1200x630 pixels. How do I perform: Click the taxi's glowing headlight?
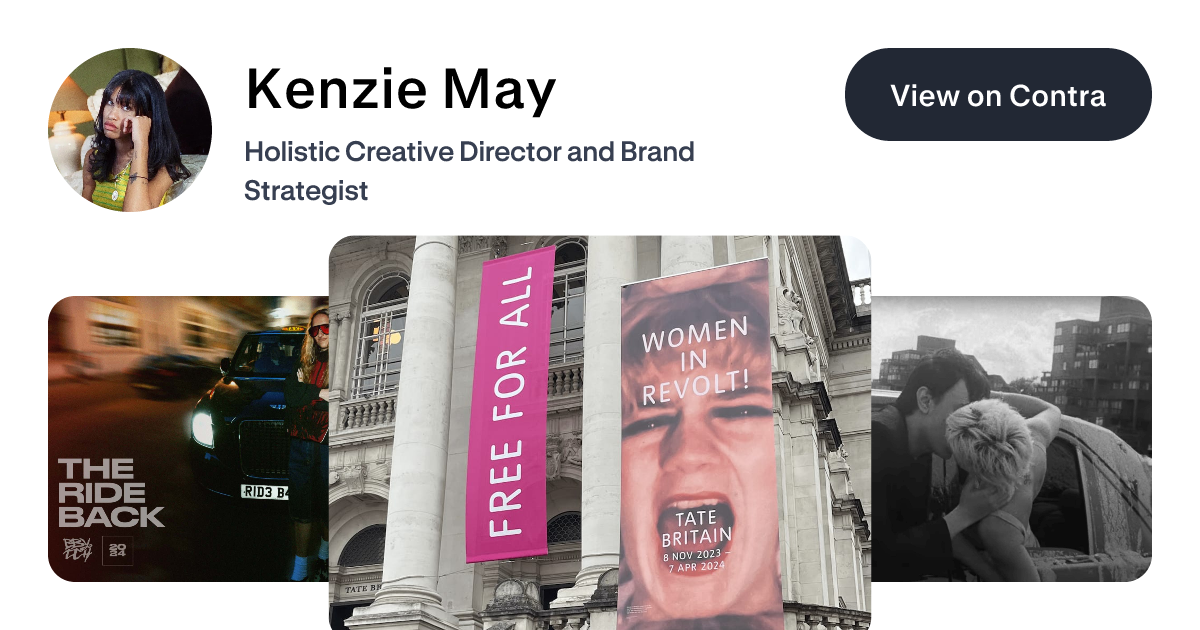tap(203, 428)
